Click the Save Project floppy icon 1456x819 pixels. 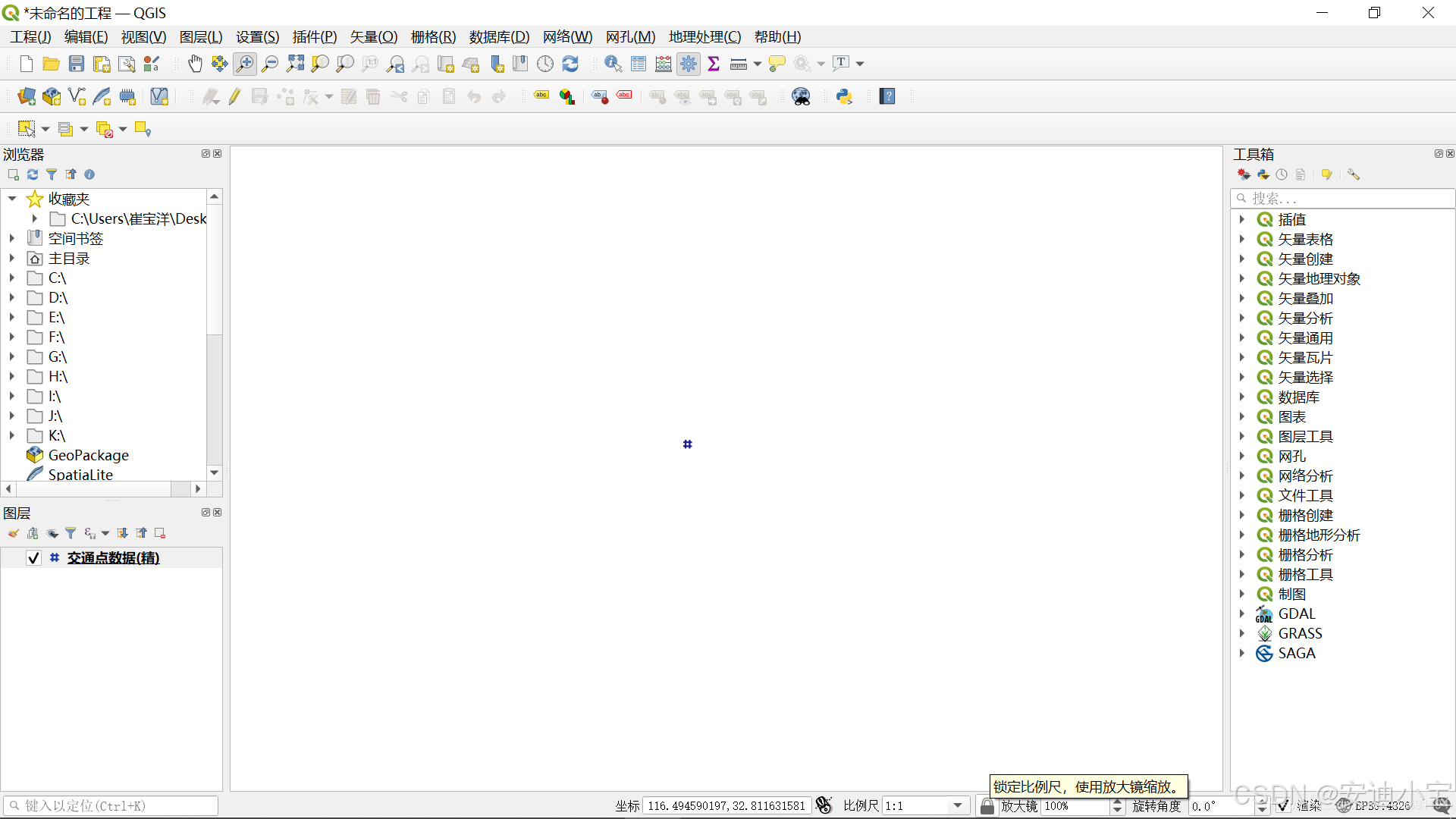[77, 64]
